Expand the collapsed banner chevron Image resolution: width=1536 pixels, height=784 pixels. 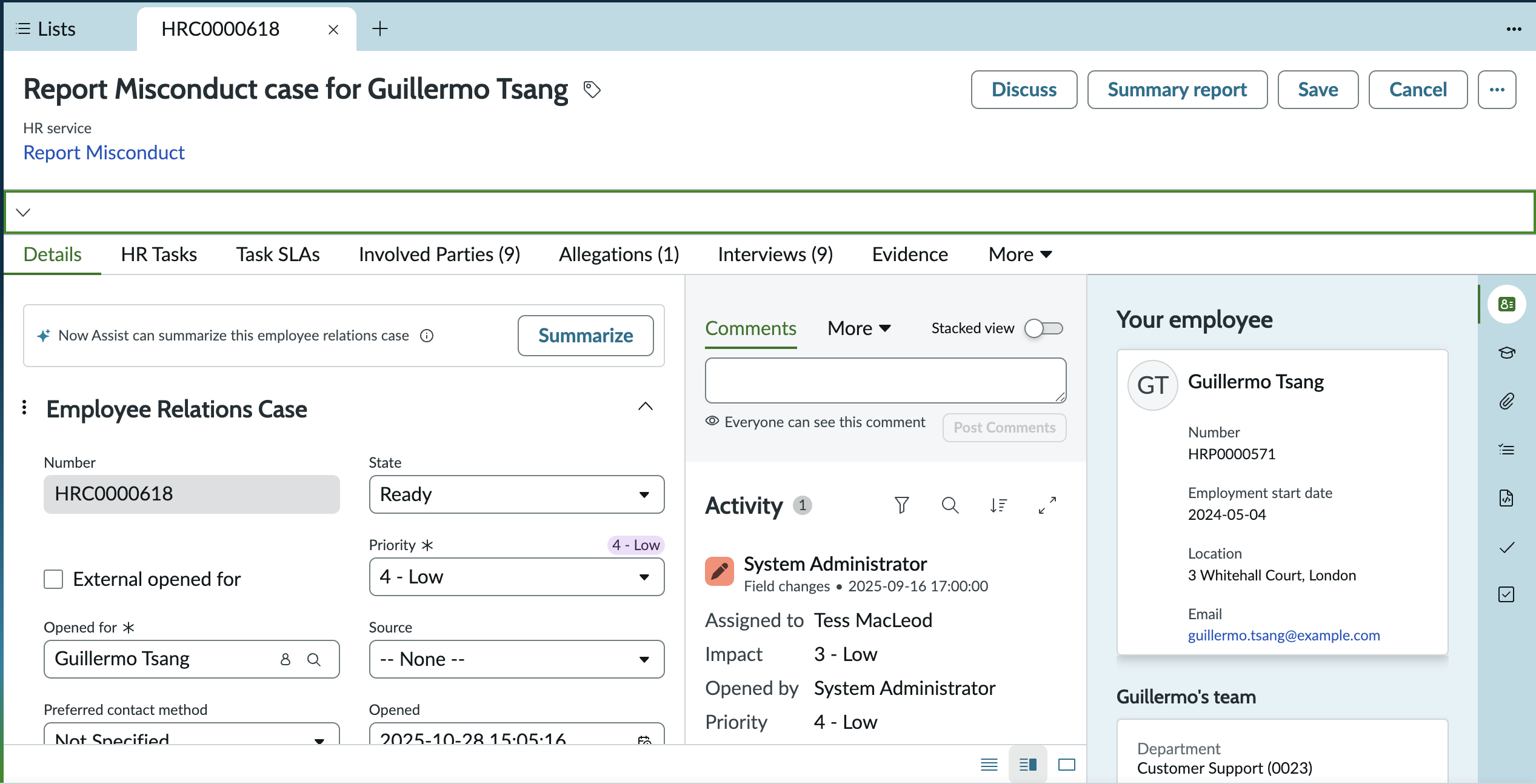[23, 212]
